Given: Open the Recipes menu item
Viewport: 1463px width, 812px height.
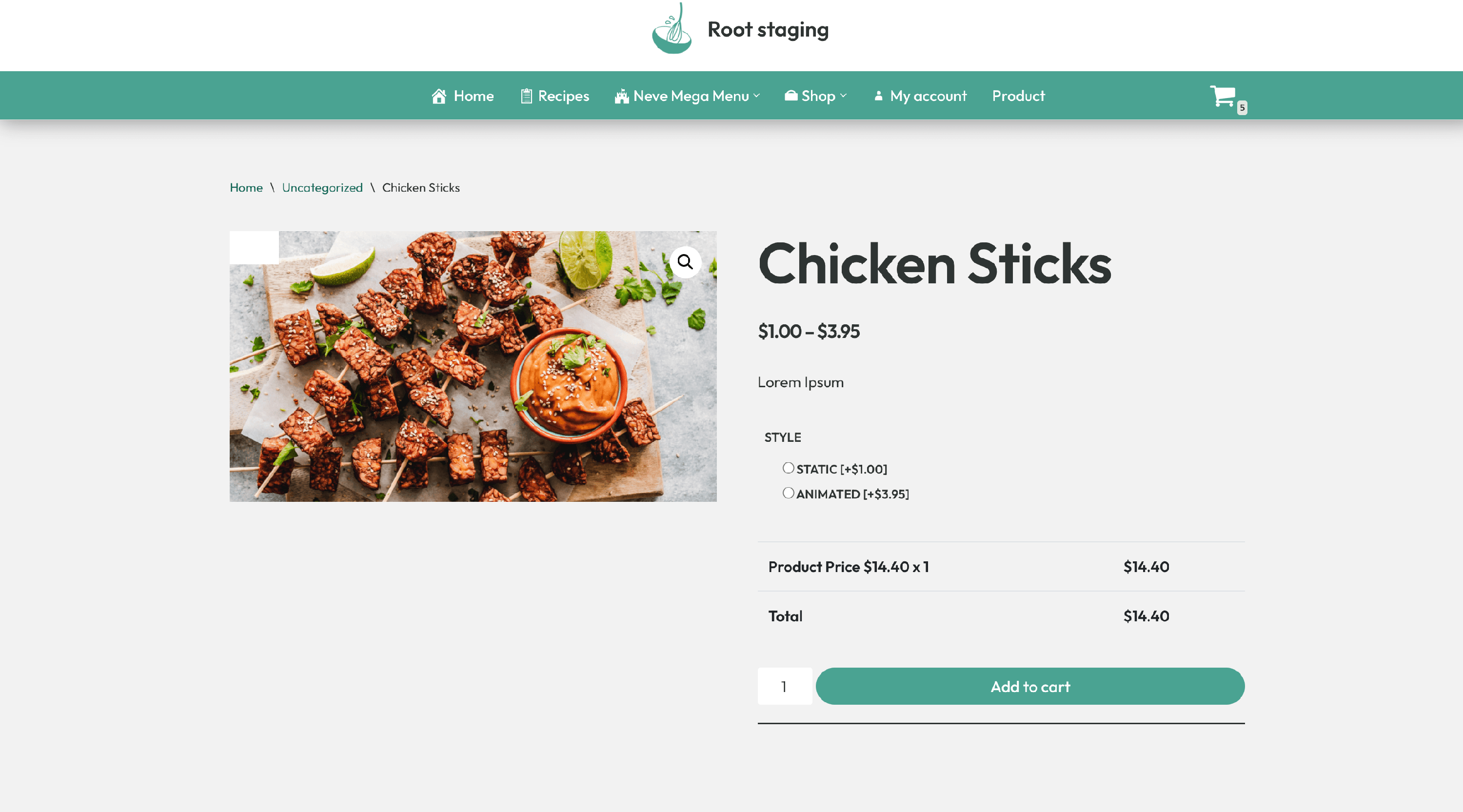Looking at the screenshot, I should tap(563, 96).
